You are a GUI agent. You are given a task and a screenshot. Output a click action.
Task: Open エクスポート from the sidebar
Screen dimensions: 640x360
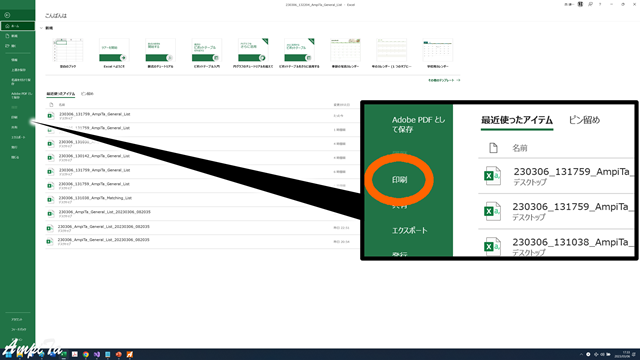[x=18, y=137]
